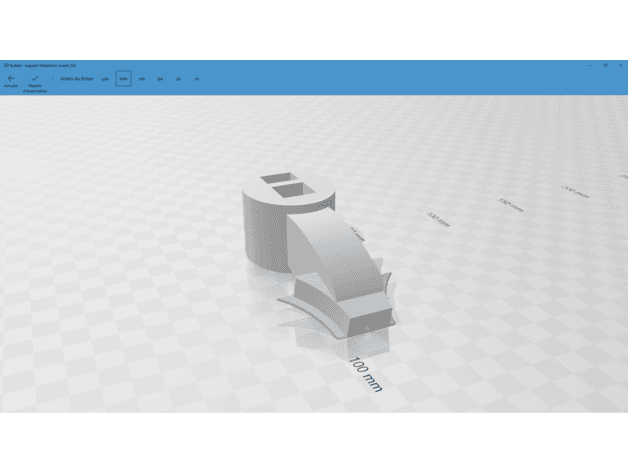
Task: Close the 3D Builder window
Action: pyautogui.click(x=620, y=65)
